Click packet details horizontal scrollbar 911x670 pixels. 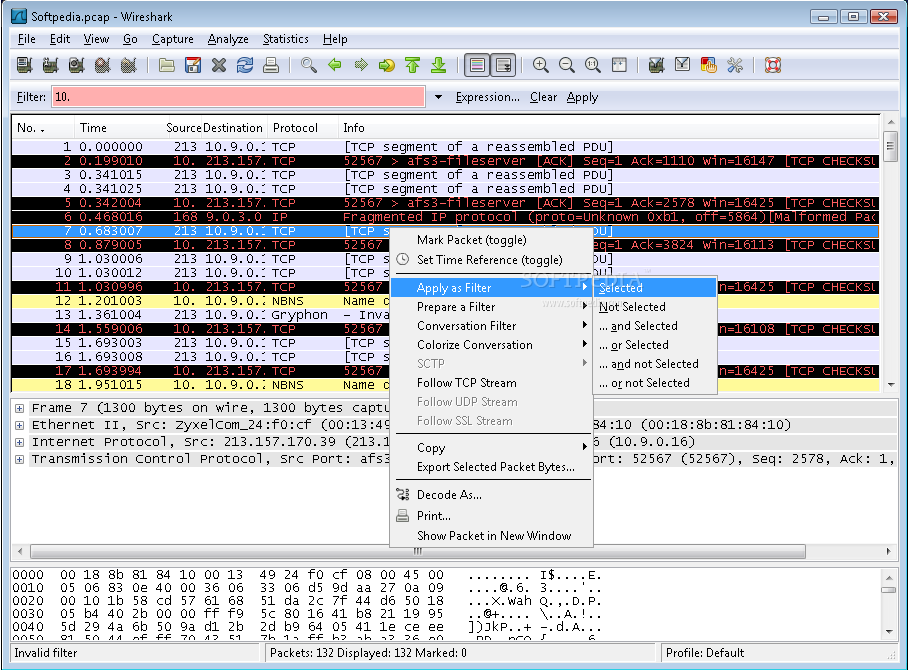pyautogui.click(x=417, y=551)
